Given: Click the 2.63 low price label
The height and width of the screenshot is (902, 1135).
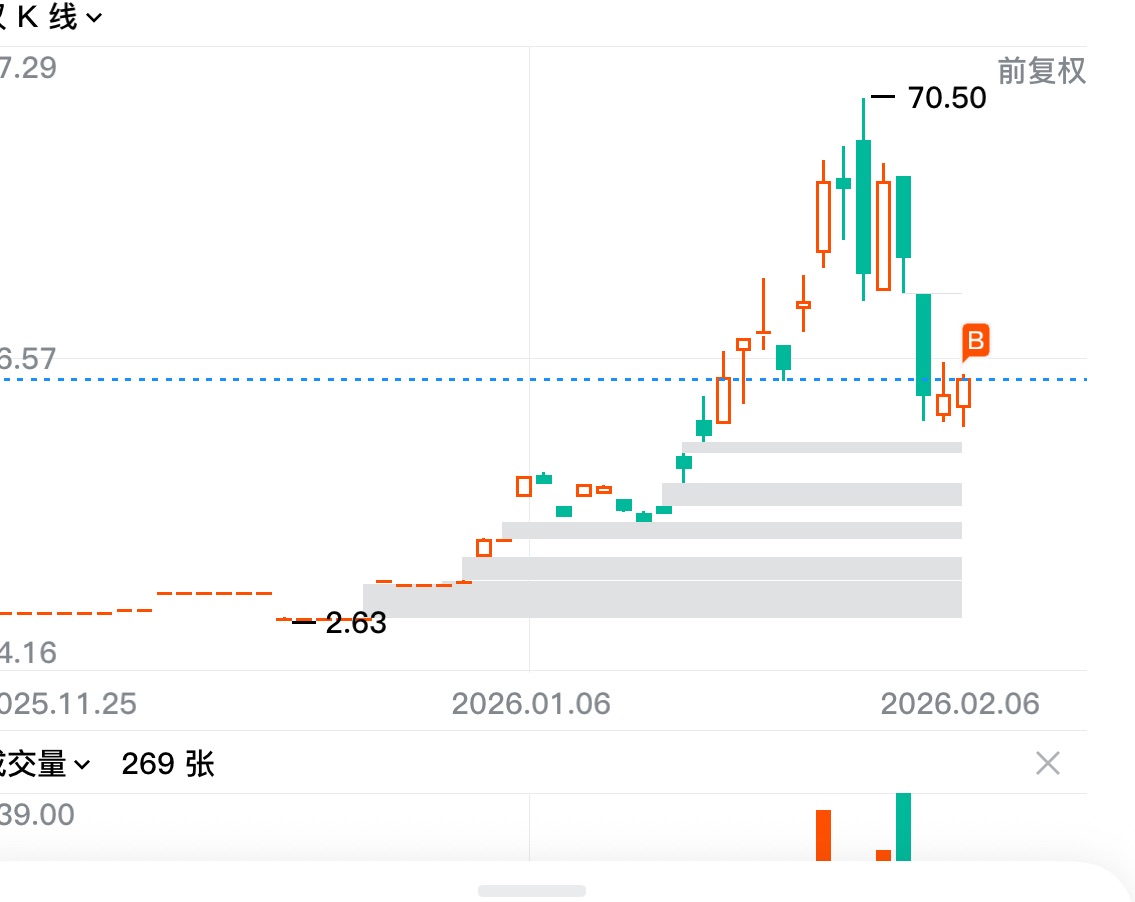Looking at the screenshot, I should (x=355, y=625).
